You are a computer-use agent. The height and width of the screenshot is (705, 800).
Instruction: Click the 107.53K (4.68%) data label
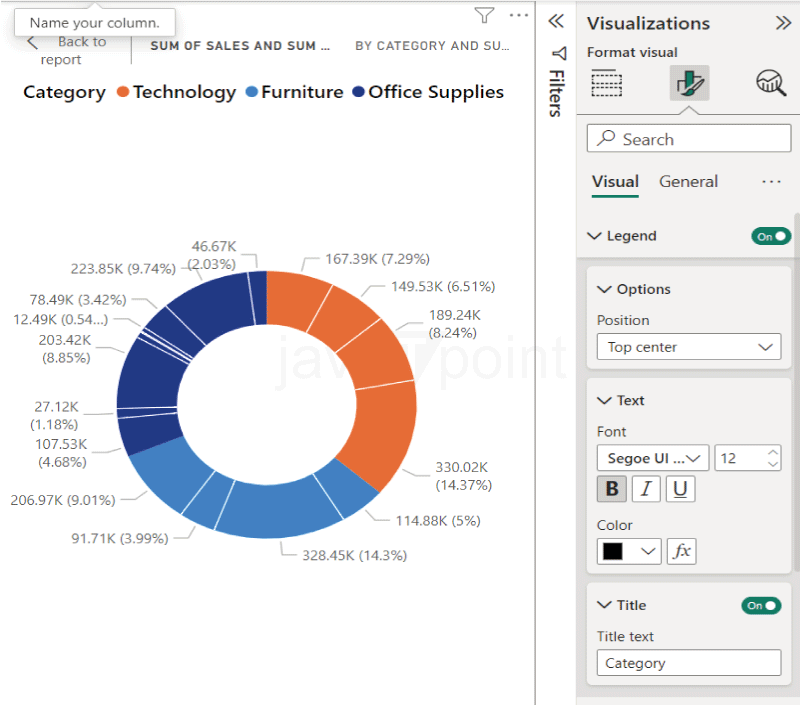click(x=62, y=453)
